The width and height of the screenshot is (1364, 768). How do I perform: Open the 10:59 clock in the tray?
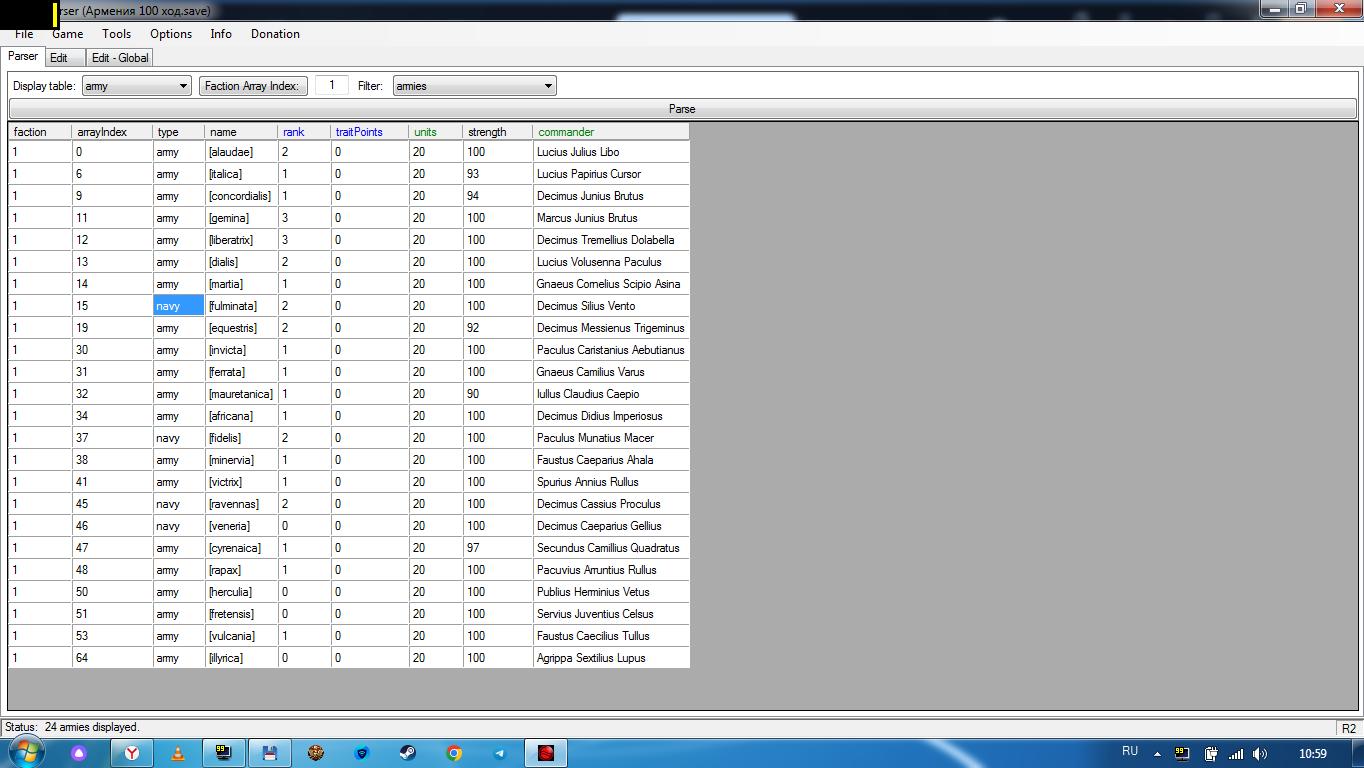[1312, 754]
